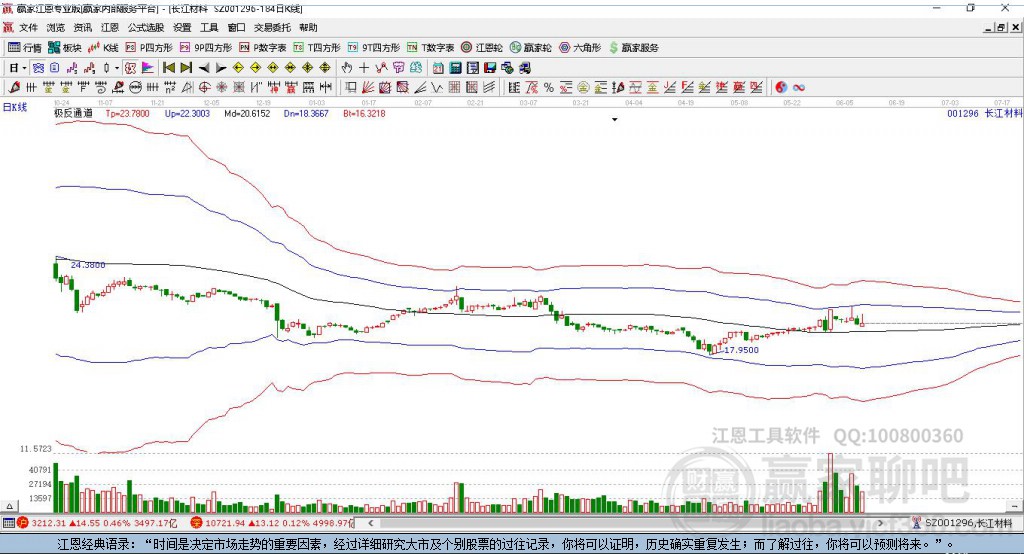Toggle the highlighted blue grid view button

pyautogui.click(x=38, y=68)
